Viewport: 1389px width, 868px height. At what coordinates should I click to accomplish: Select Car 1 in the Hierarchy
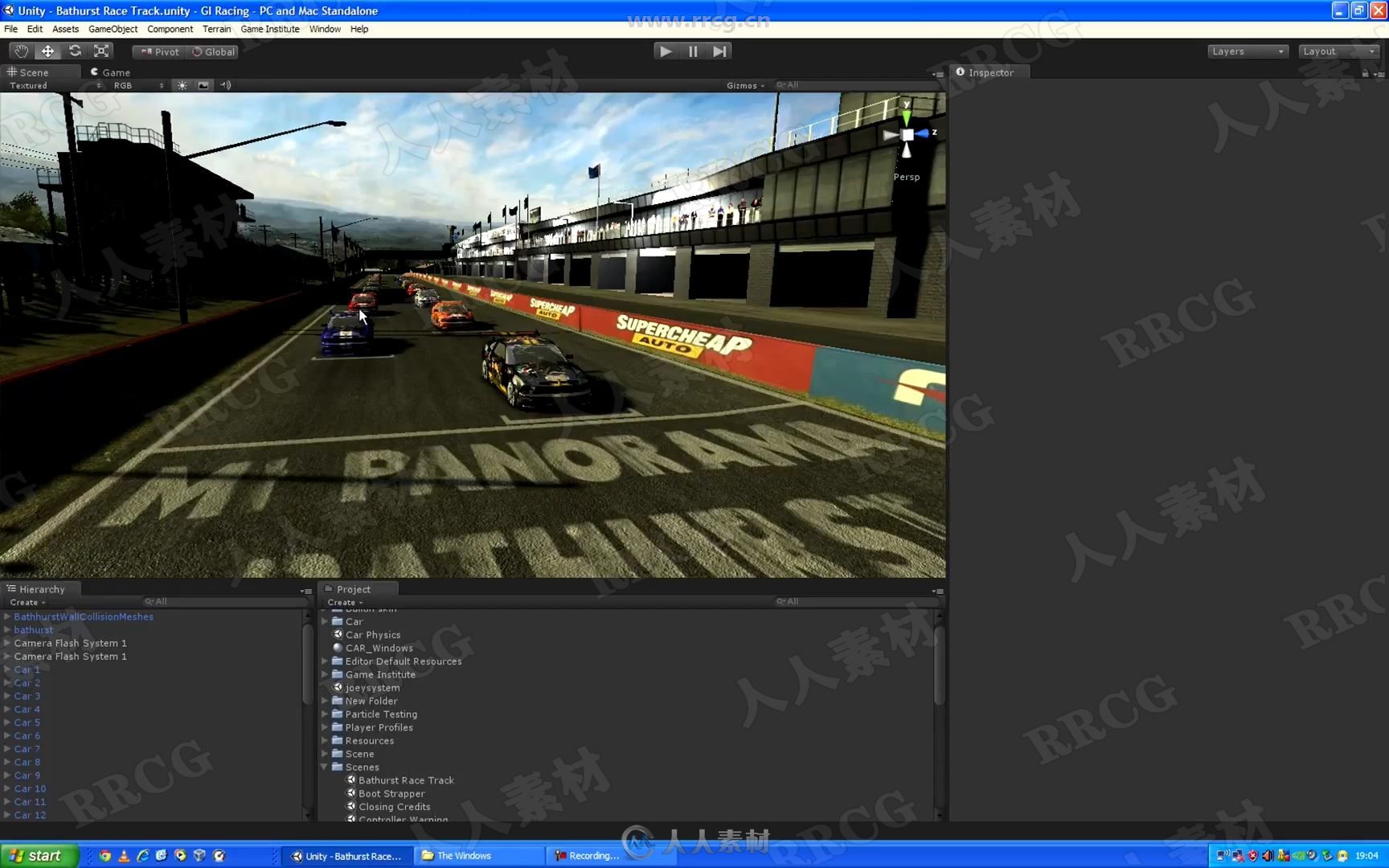tap(27, 669)
